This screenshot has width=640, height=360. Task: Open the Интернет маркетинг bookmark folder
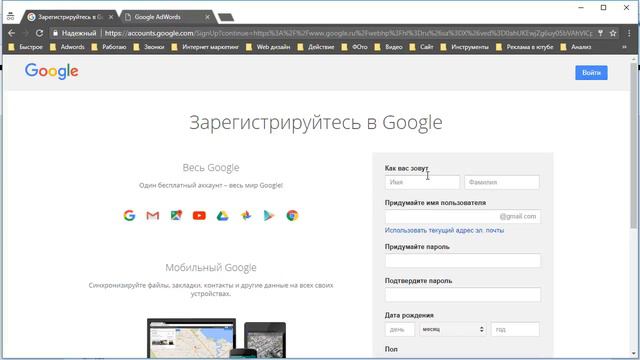[x=205, y=47]
